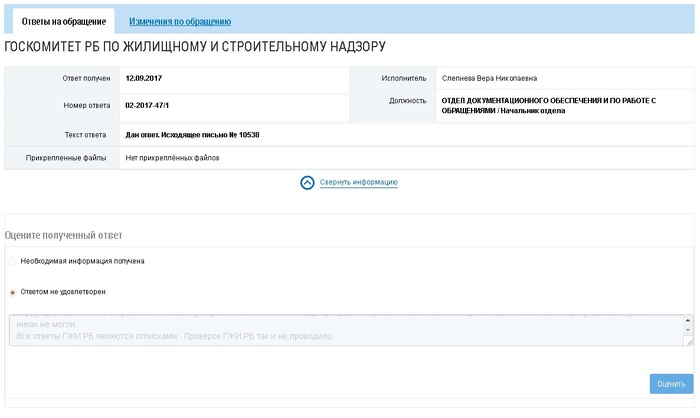Click the comment box scrollbar down arrow

(x=687, y=339)
